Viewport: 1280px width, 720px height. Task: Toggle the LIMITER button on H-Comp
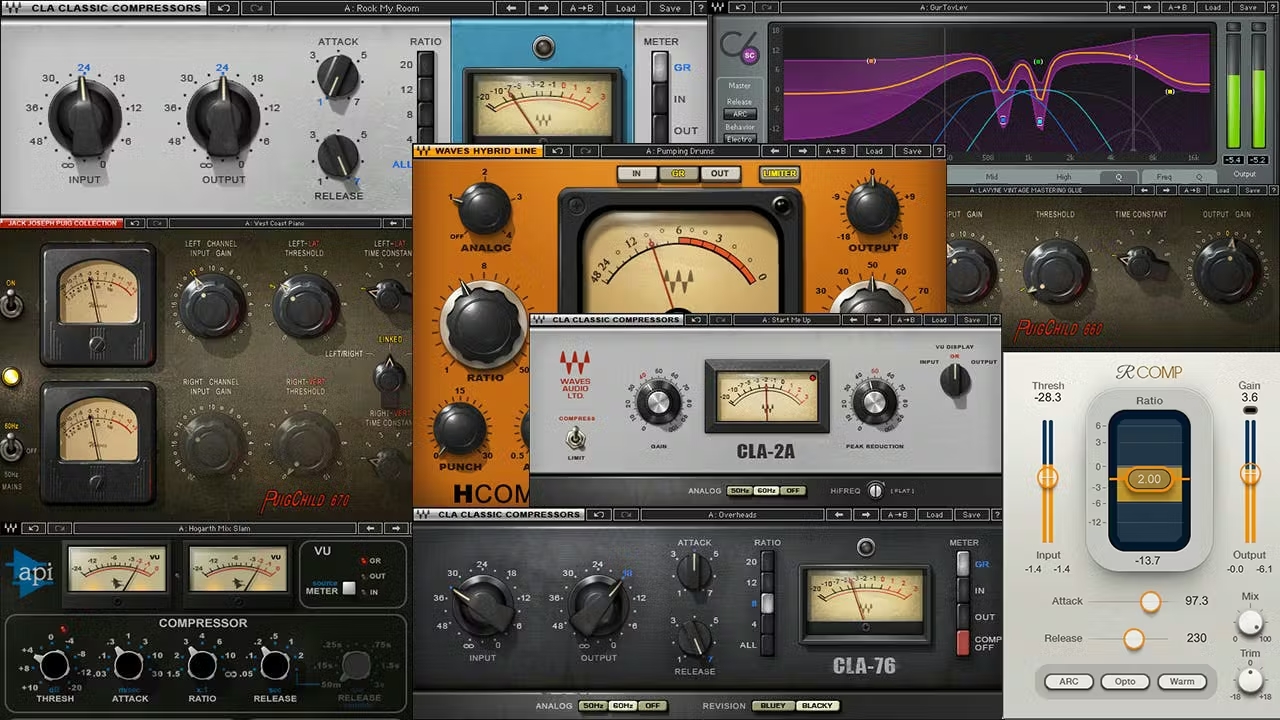point(778,172)
